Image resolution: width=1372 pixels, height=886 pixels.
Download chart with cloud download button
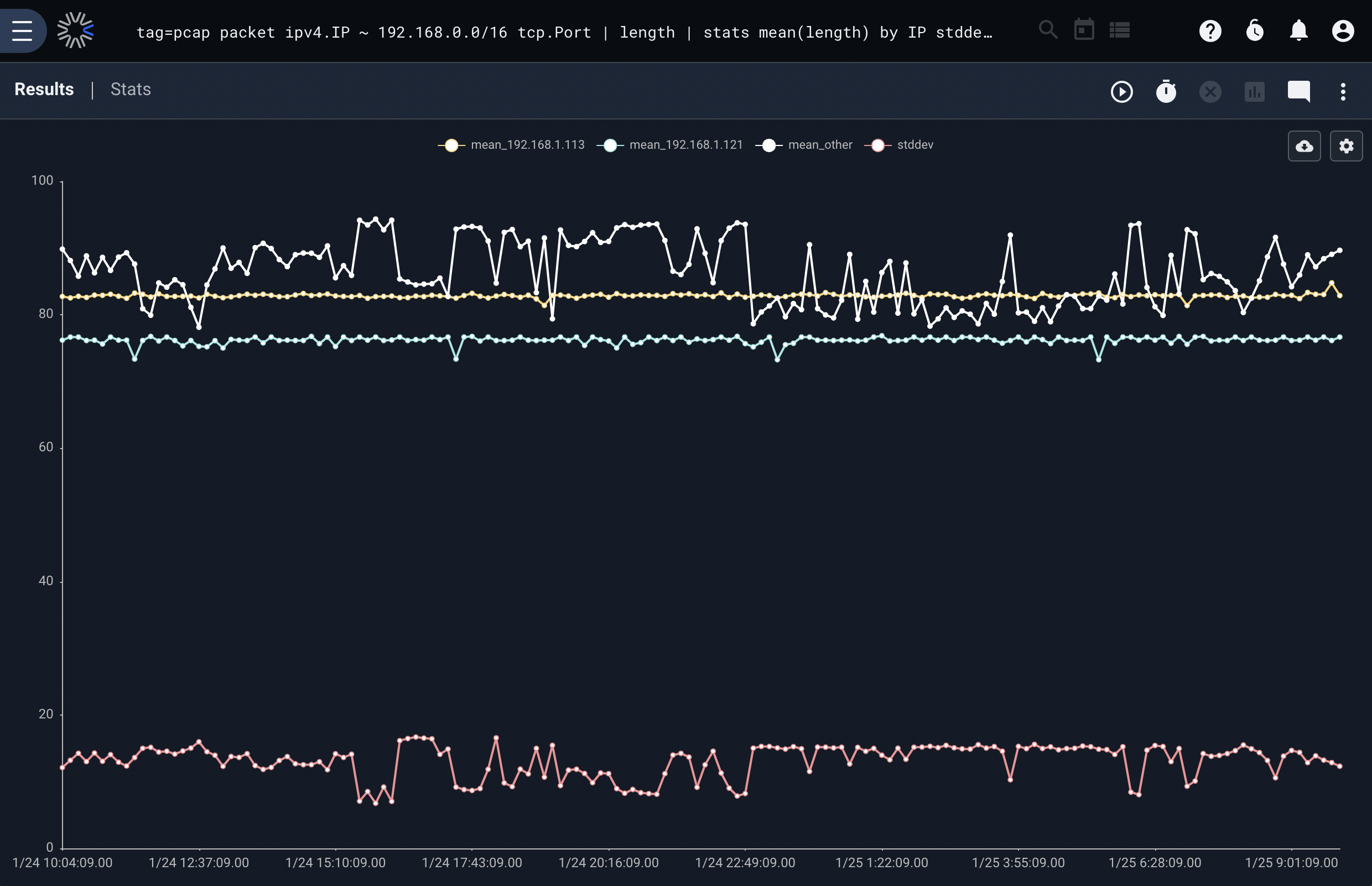[x=1304, y=146]
